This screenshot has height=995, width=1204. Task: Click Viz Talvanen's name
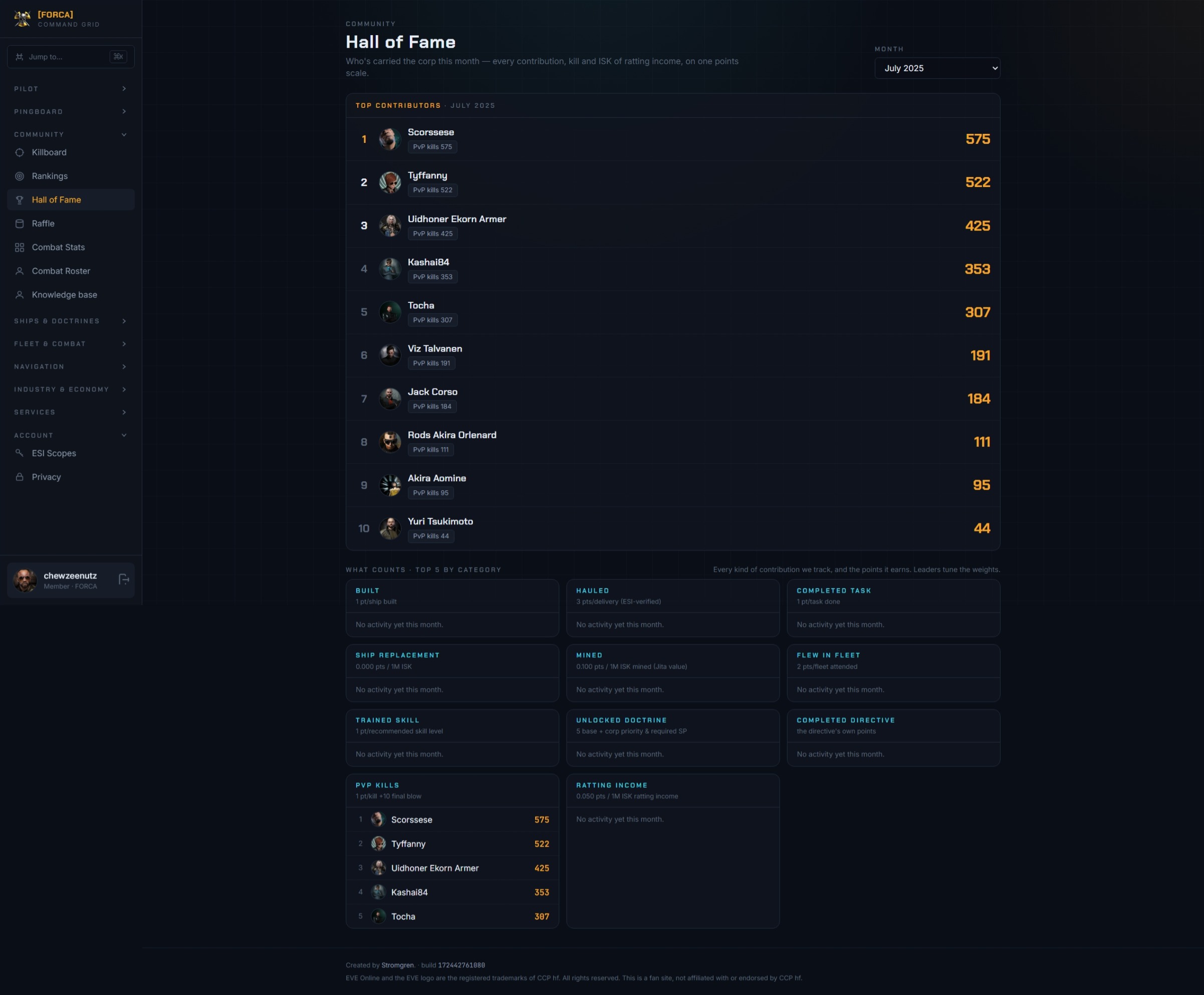pyautogui.click(x=435, y=348)
